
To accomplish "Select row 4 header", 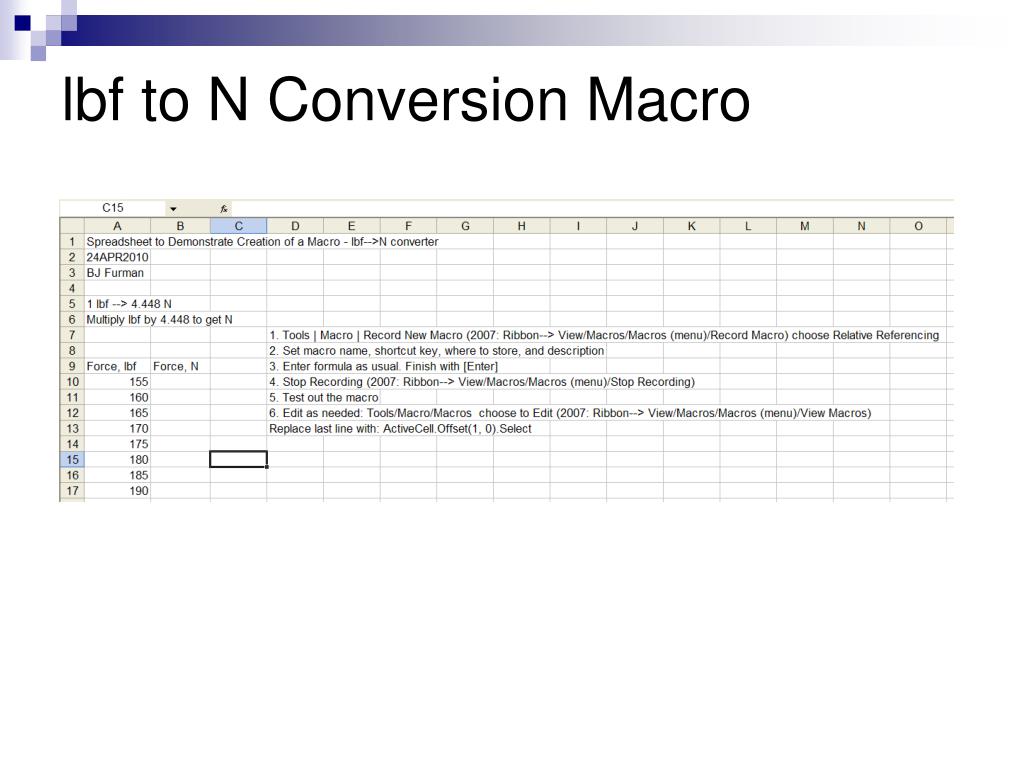I will click(72, 289).
